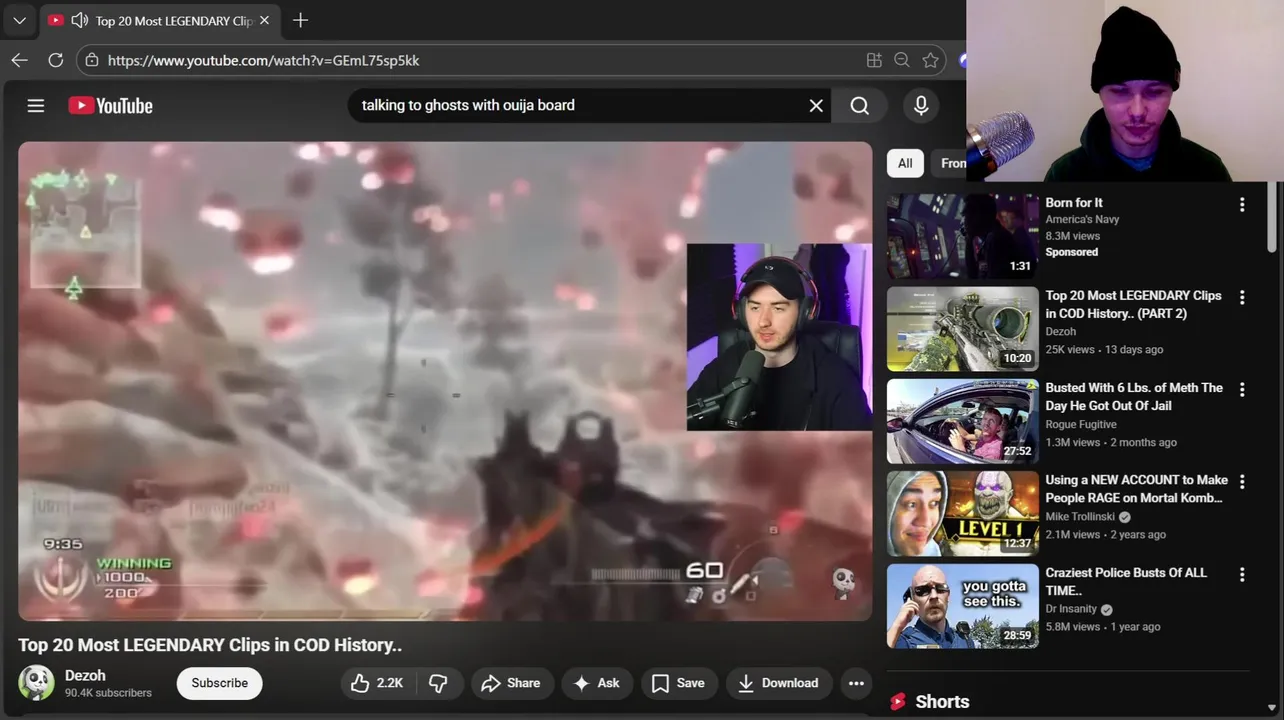Open the Ask AI button
Screen dimensions: 1284x720
[x=596, y=683]
